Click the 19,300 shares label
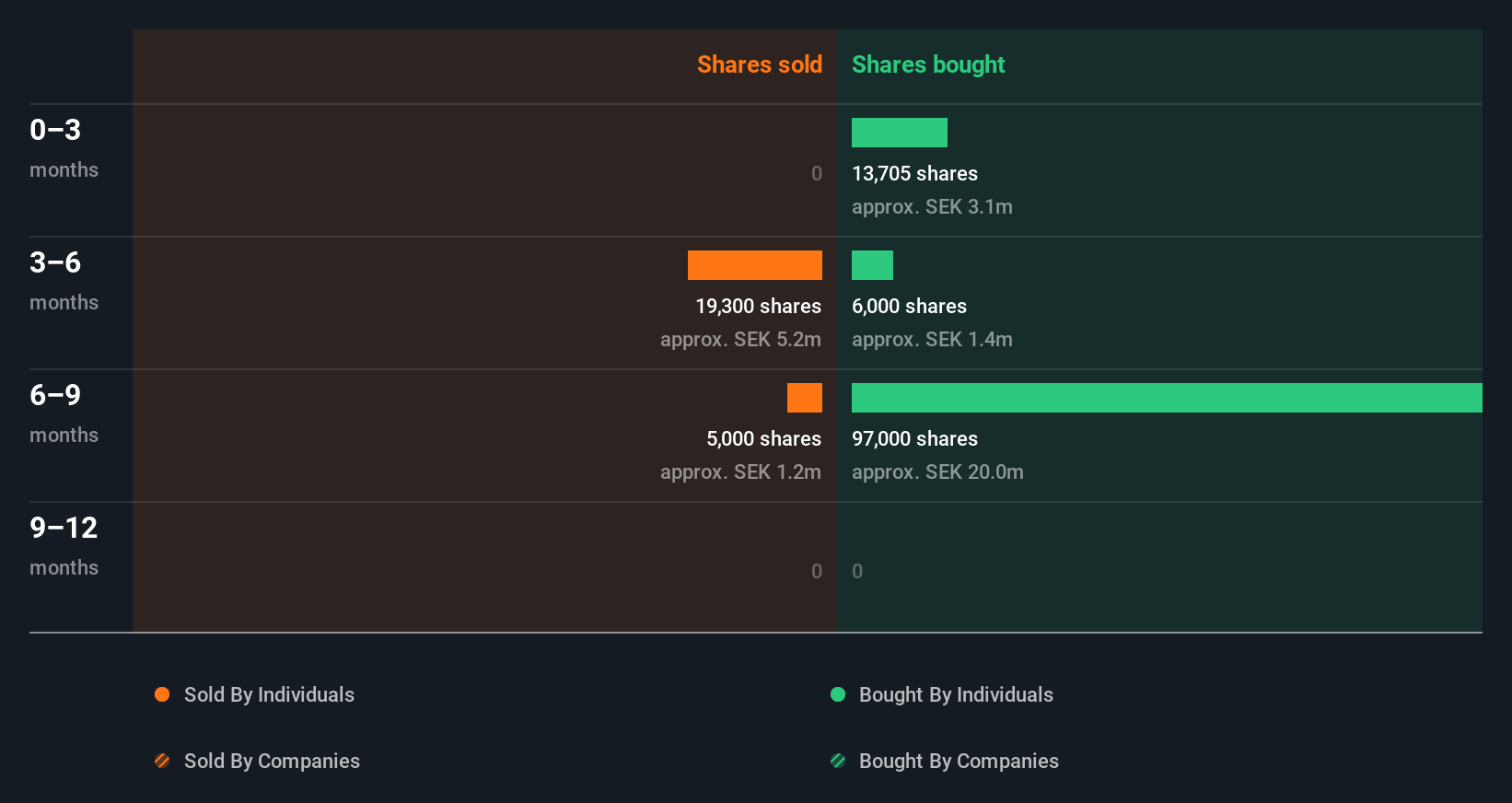The image size is (1512, 803). click(x=759, y=307)
